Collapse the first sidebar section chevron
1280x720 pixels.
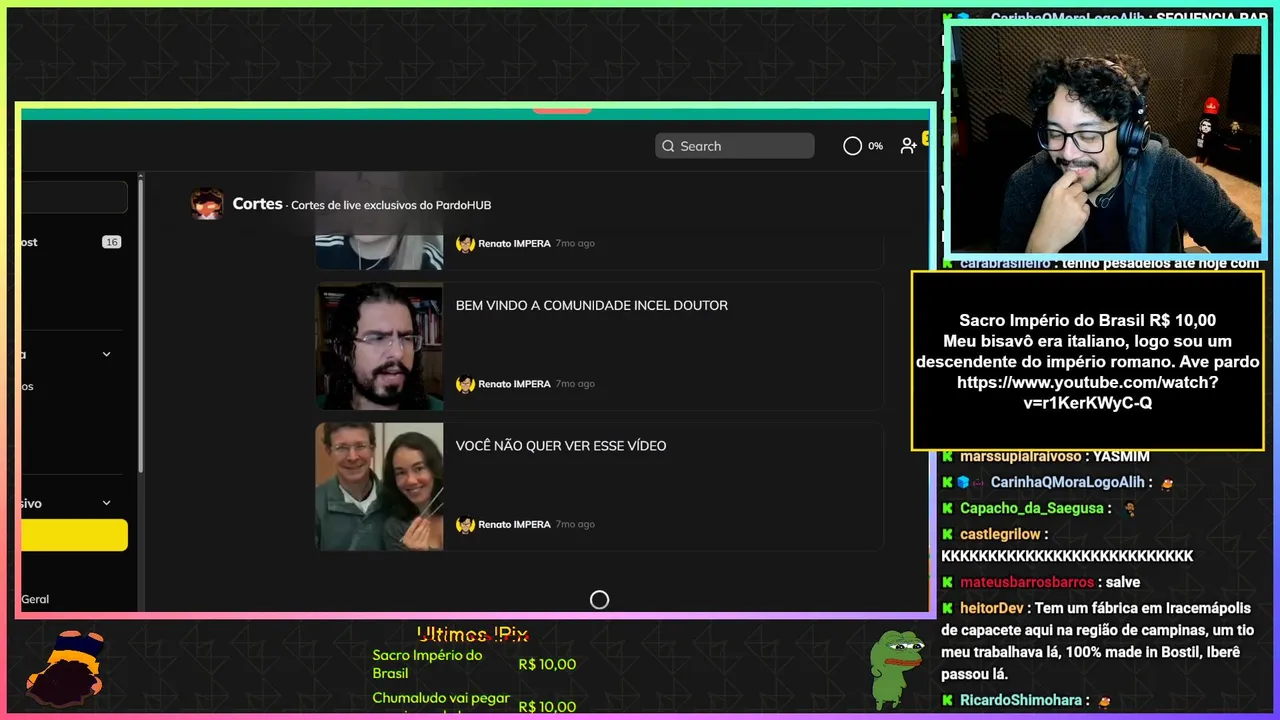pyautogui.click(x=107, y=354)
